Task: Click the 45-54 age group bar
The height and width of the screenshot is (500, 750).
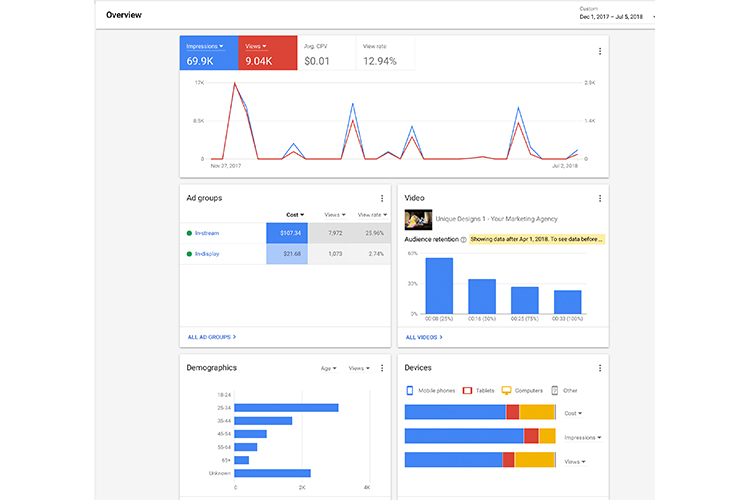Action: [251, 434]
